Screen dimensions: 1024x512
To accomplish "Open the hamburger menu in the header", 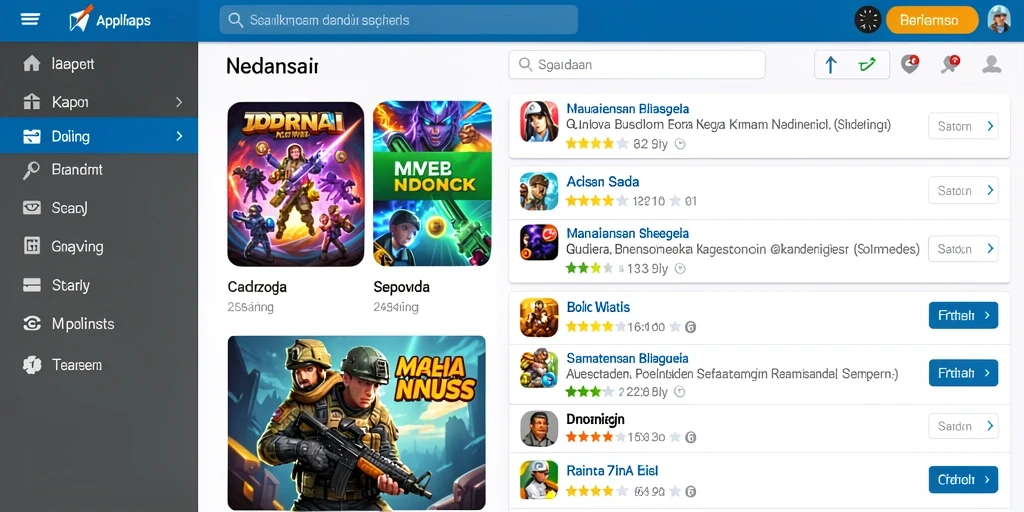I will (30, 19).
